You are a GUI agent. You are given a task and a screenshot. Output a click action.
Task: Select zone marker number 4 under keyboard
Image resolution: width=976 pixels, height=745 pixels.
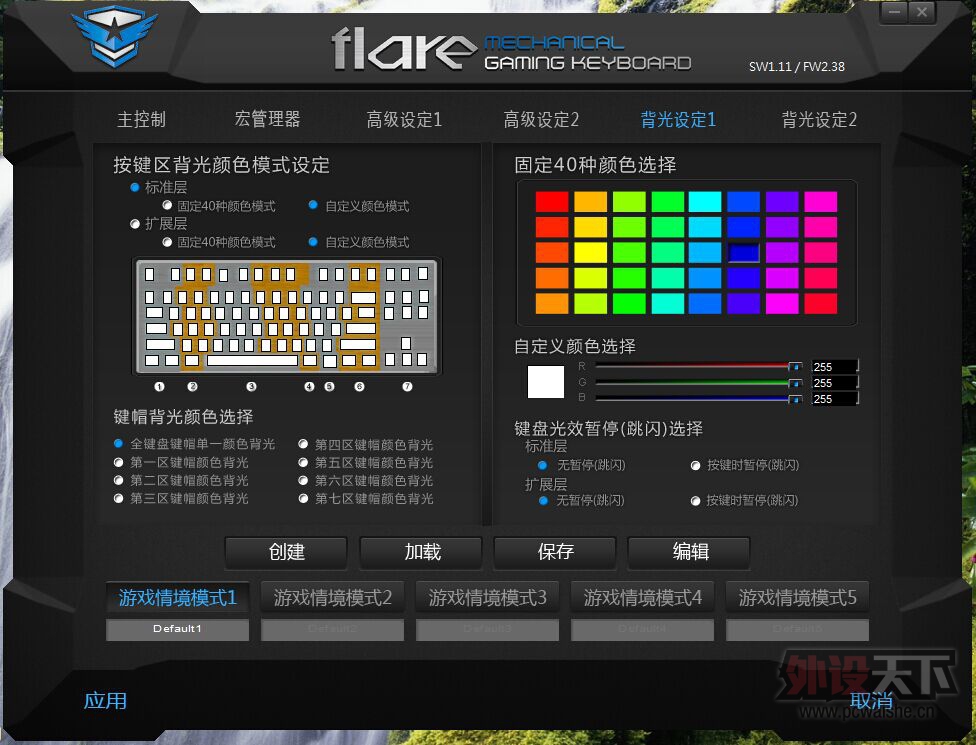pos(309,387)
